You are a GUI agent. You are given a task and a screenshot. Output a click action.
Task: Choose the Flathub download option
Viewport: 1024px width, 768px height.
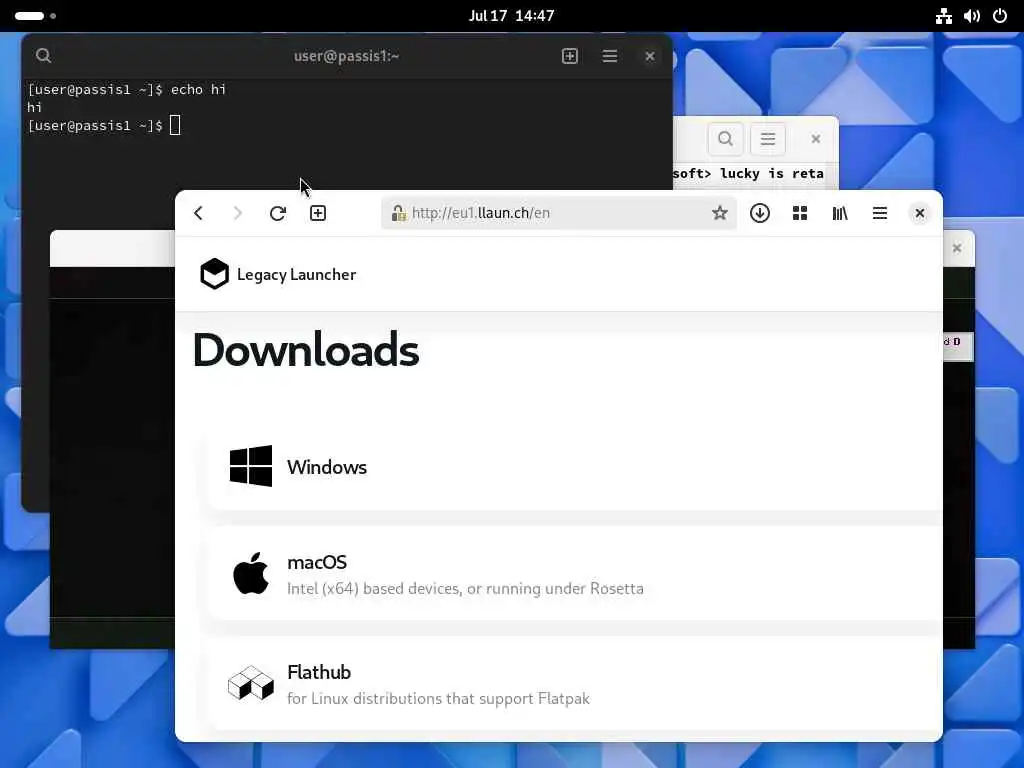coord(575,683)
